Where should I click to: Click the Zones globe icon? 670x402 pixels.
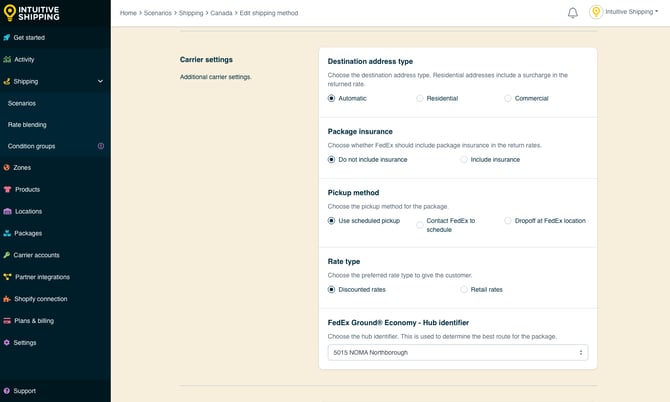click(x=6, y=167)
